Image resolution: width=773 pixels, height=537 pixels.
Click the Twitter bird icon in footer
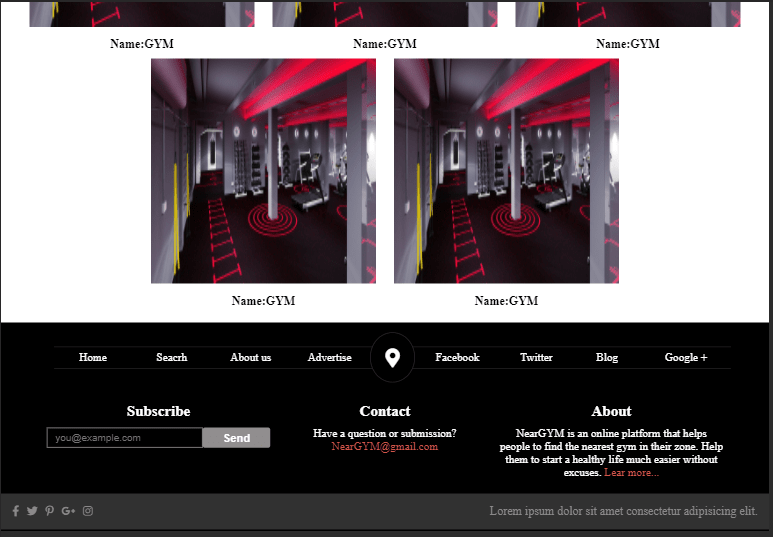click(32, 511)
